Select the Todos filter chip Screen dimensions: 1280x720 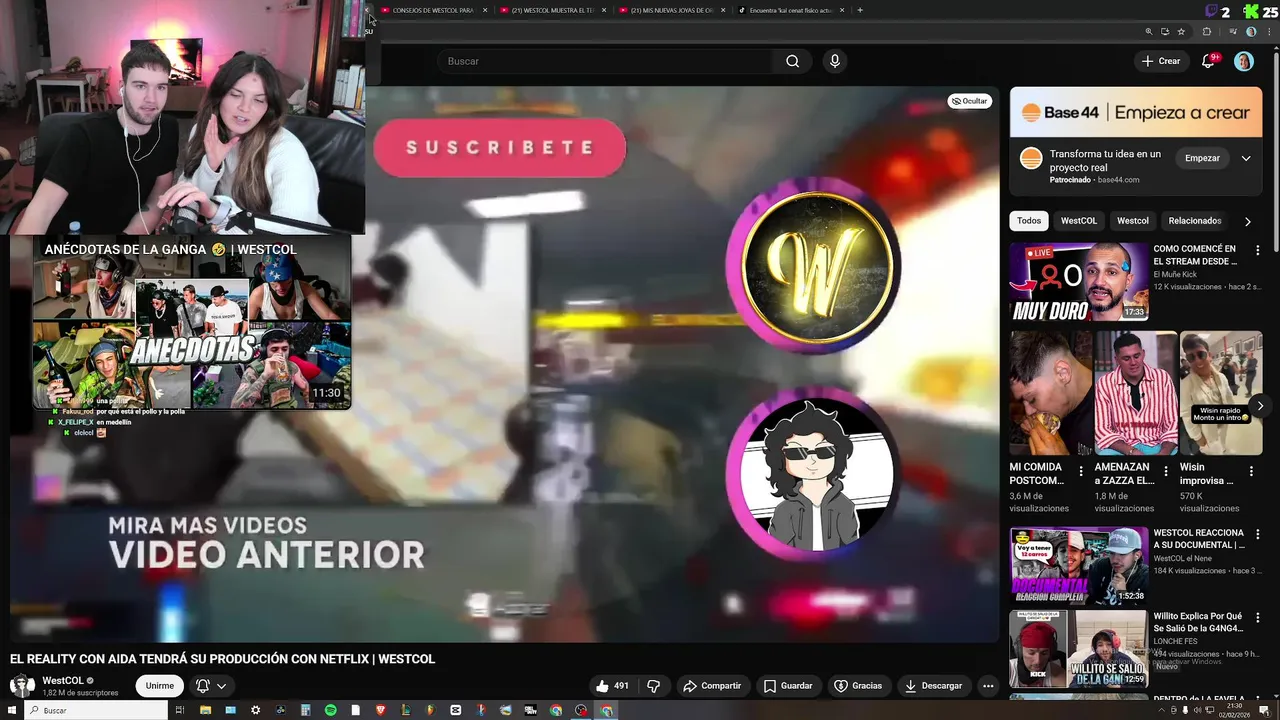pos(1029,220)
